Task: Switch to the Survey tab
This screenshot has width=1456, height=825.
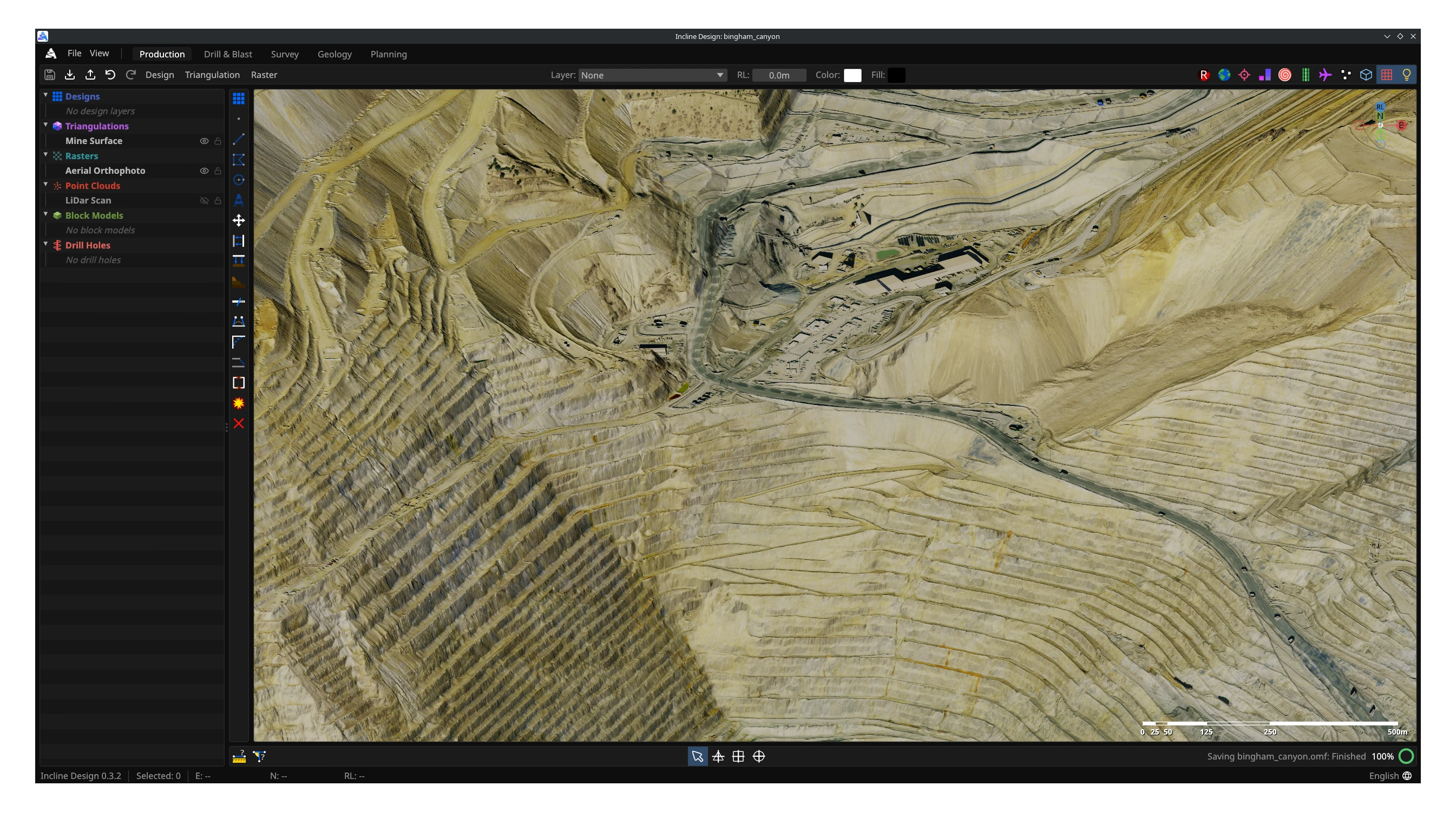Action: click(x=284, y=54)
